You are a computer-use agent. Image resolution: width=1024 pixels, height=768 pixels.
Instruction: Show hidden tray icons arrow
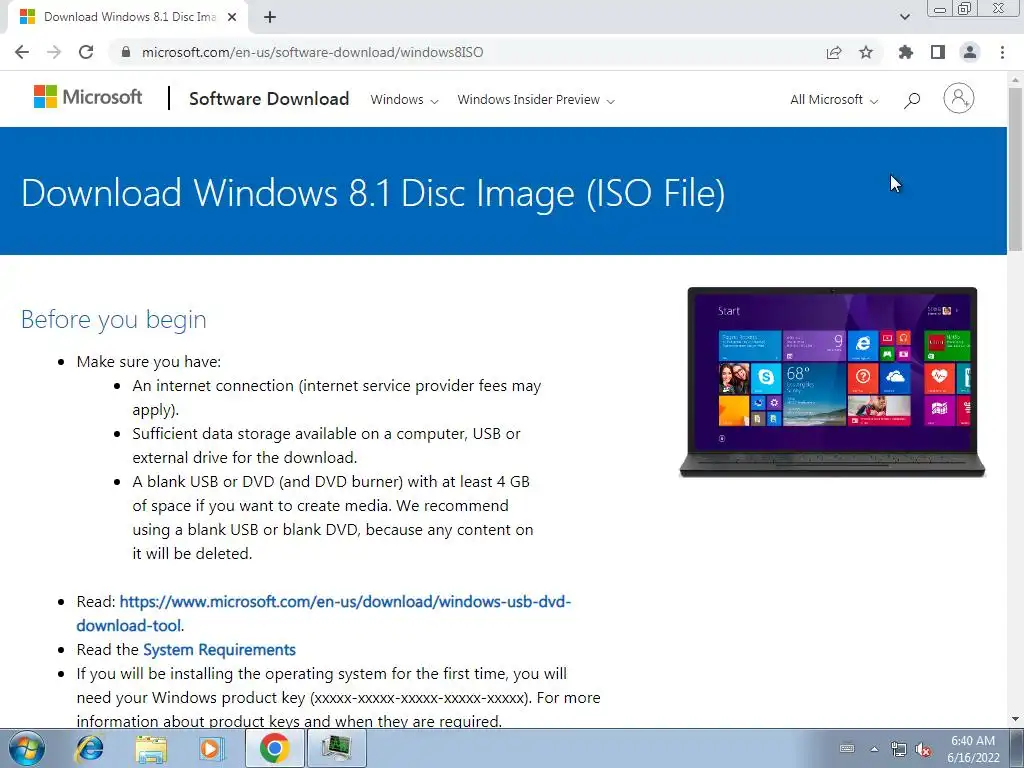pyautogui.click(x=874, y=749)
